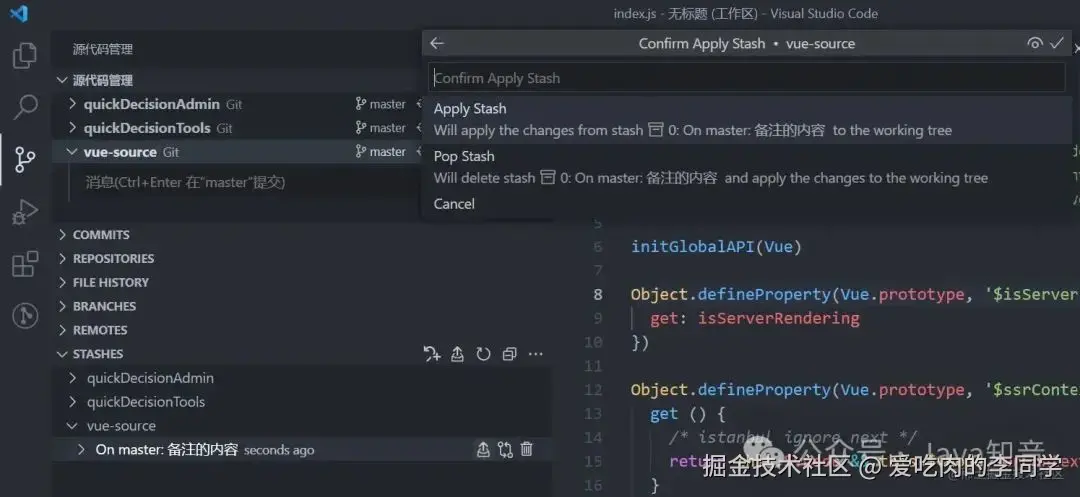This screenshot has width=1080, height=497.
Task: Click branch icon beside quickDecisionTools master
Action: (x=361, y=128)
